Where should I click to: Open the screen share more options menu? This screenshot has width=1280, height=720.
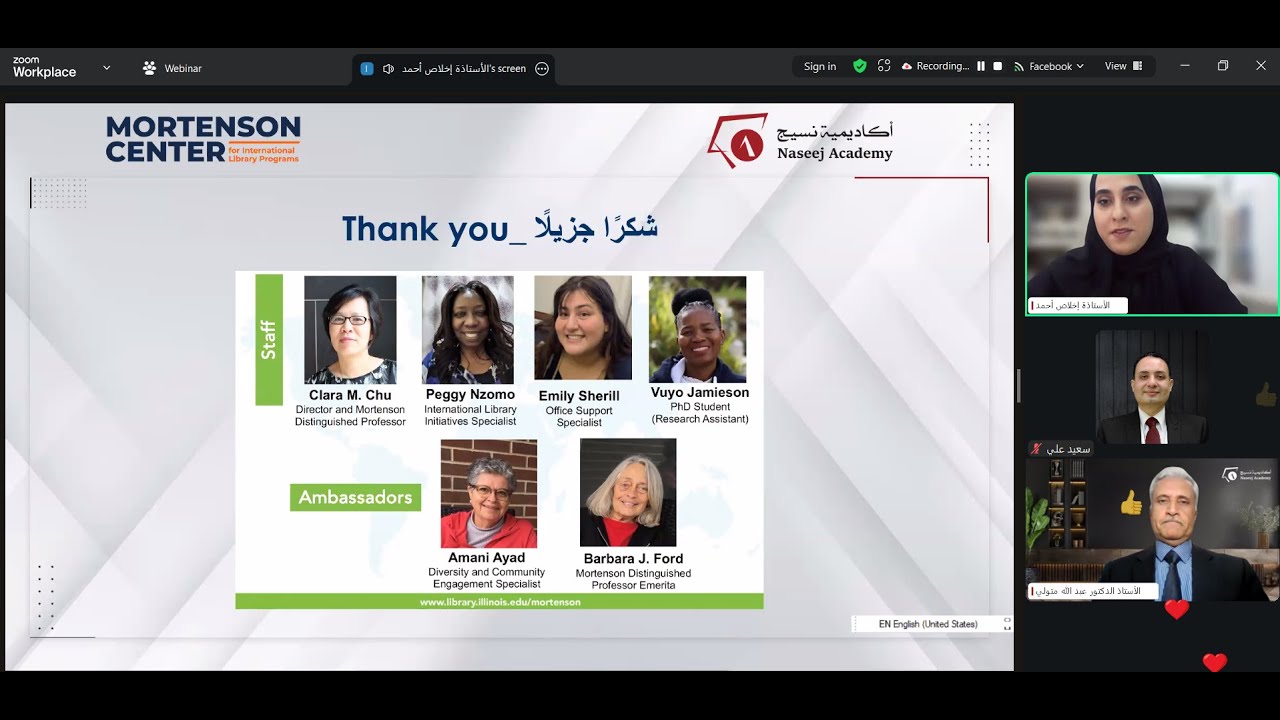pyautogui.click(x=542, y=69)
